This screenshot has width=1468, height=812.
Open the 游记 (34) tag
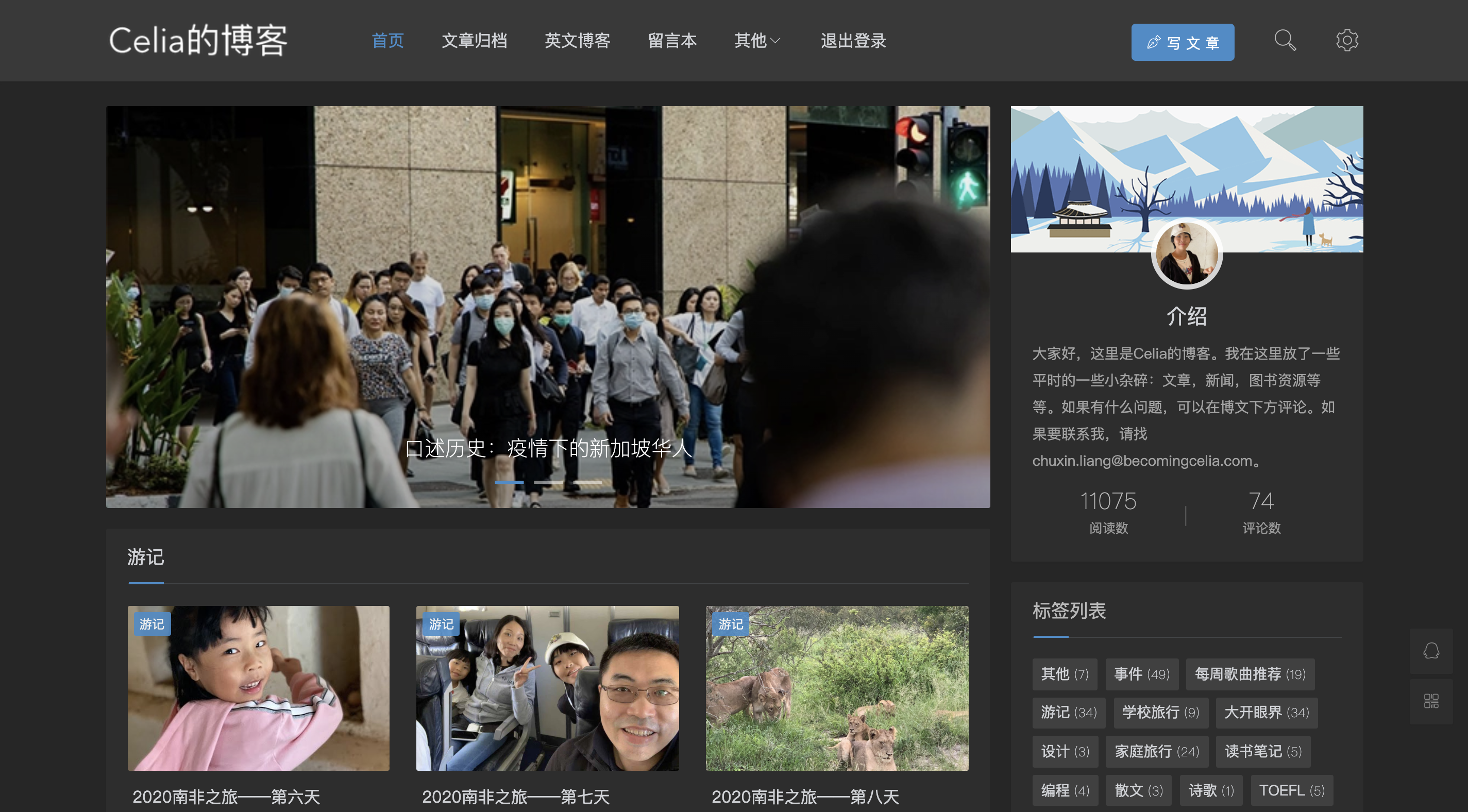point(1069,712)
